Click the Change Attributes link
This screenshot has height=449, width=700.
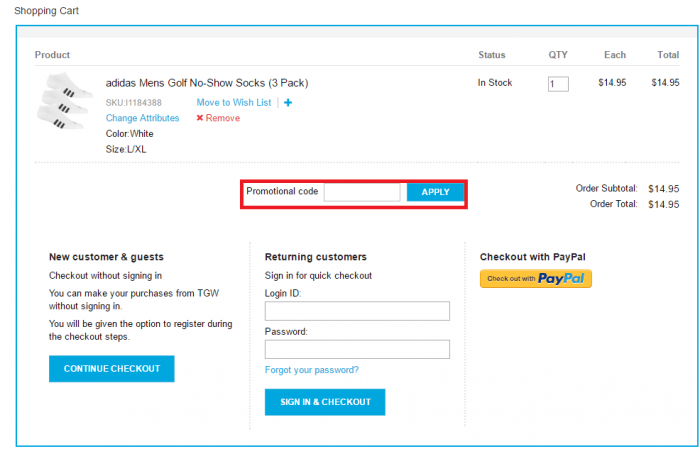coord(142,118)
